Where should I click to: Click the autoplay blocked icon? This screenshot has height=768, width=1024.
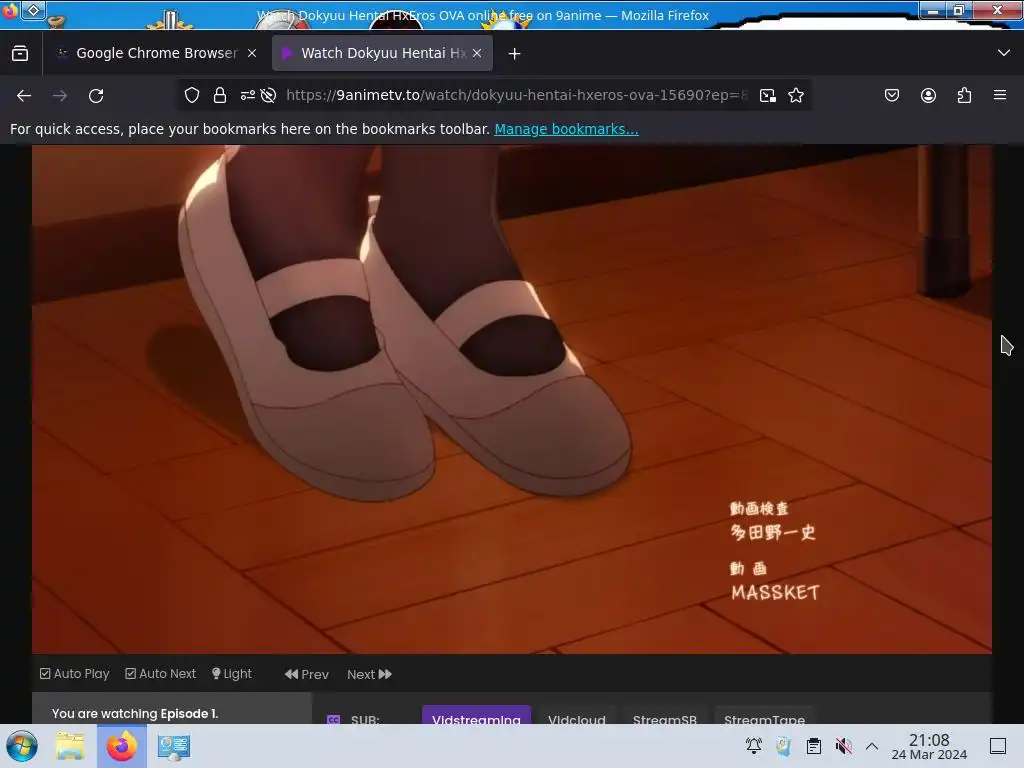(268, 95)
